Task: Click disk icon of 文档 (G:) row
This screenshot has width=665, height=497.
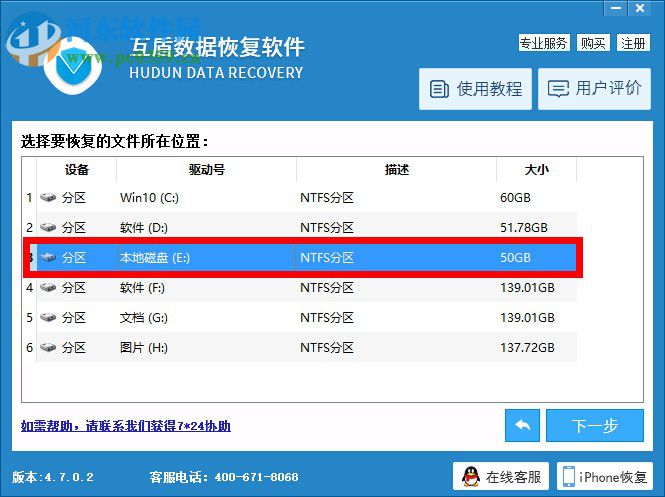Action: [x=48, y=318]
